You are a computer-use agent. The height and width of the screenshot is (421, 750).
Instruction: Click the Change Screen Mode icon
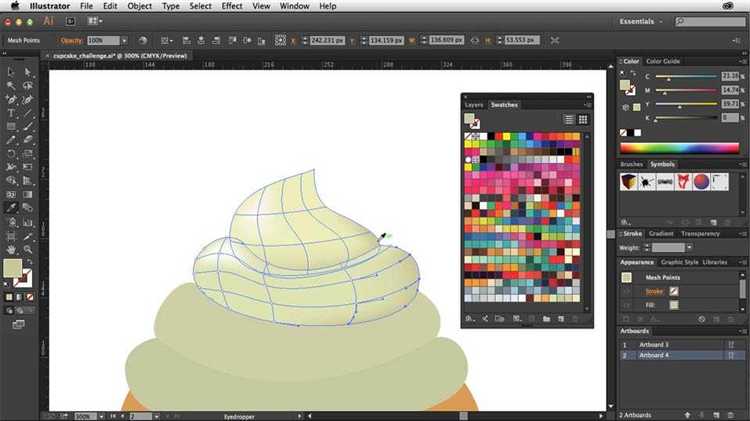(19, 325)
